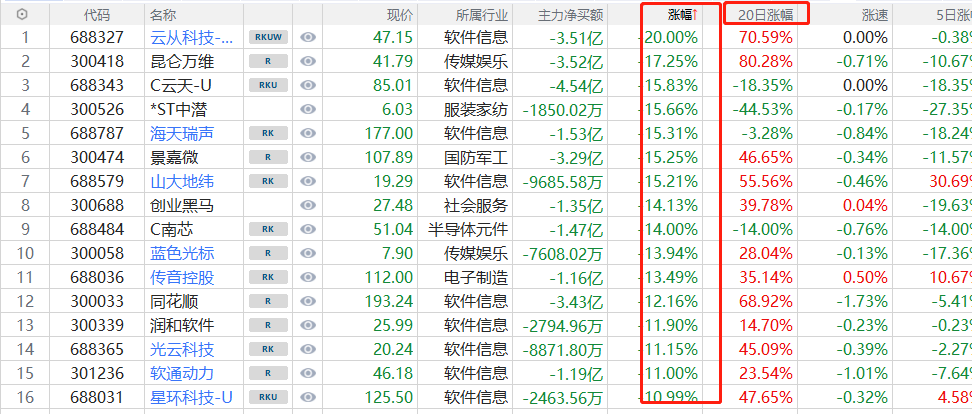Click the R badge beside 润和软件
This screenshot has height=414, width=972.
[268, 325]
